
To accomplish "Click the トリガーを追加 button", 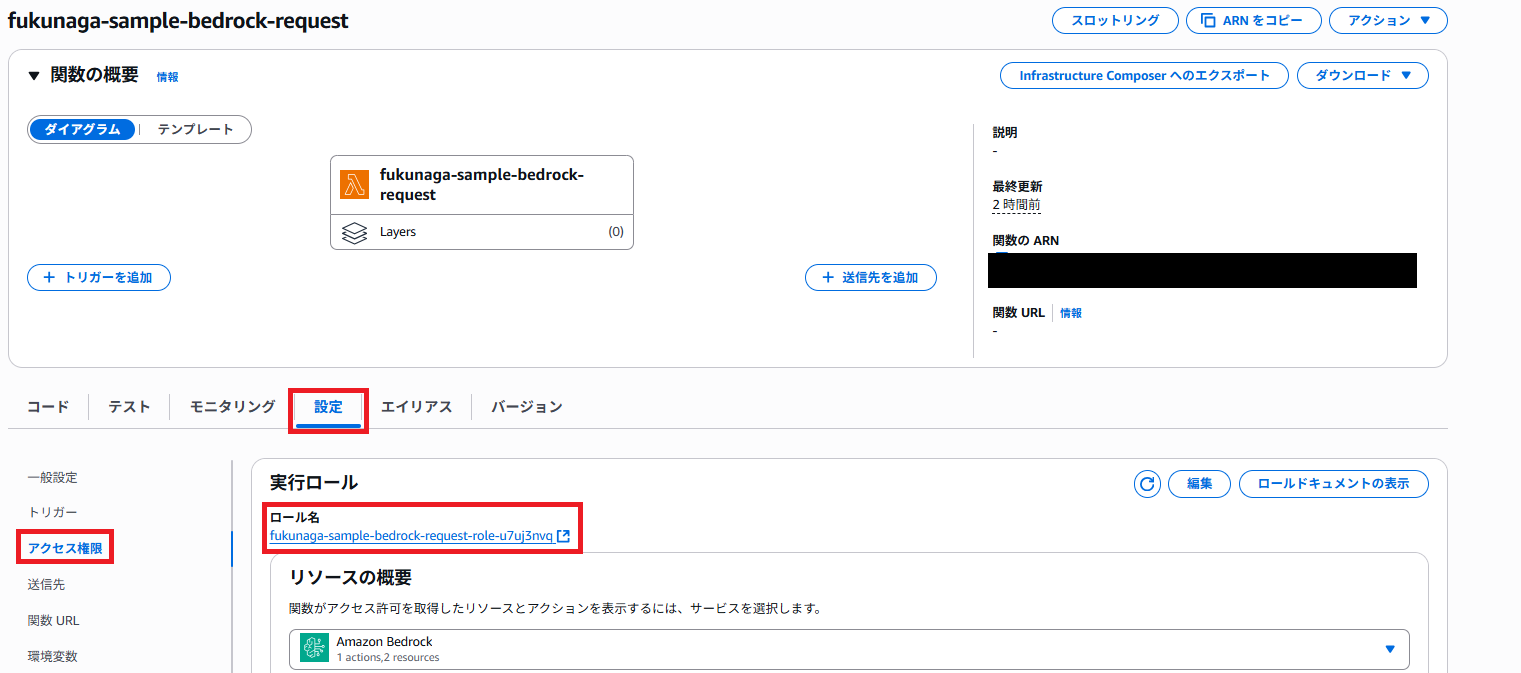I will point(99,277).
